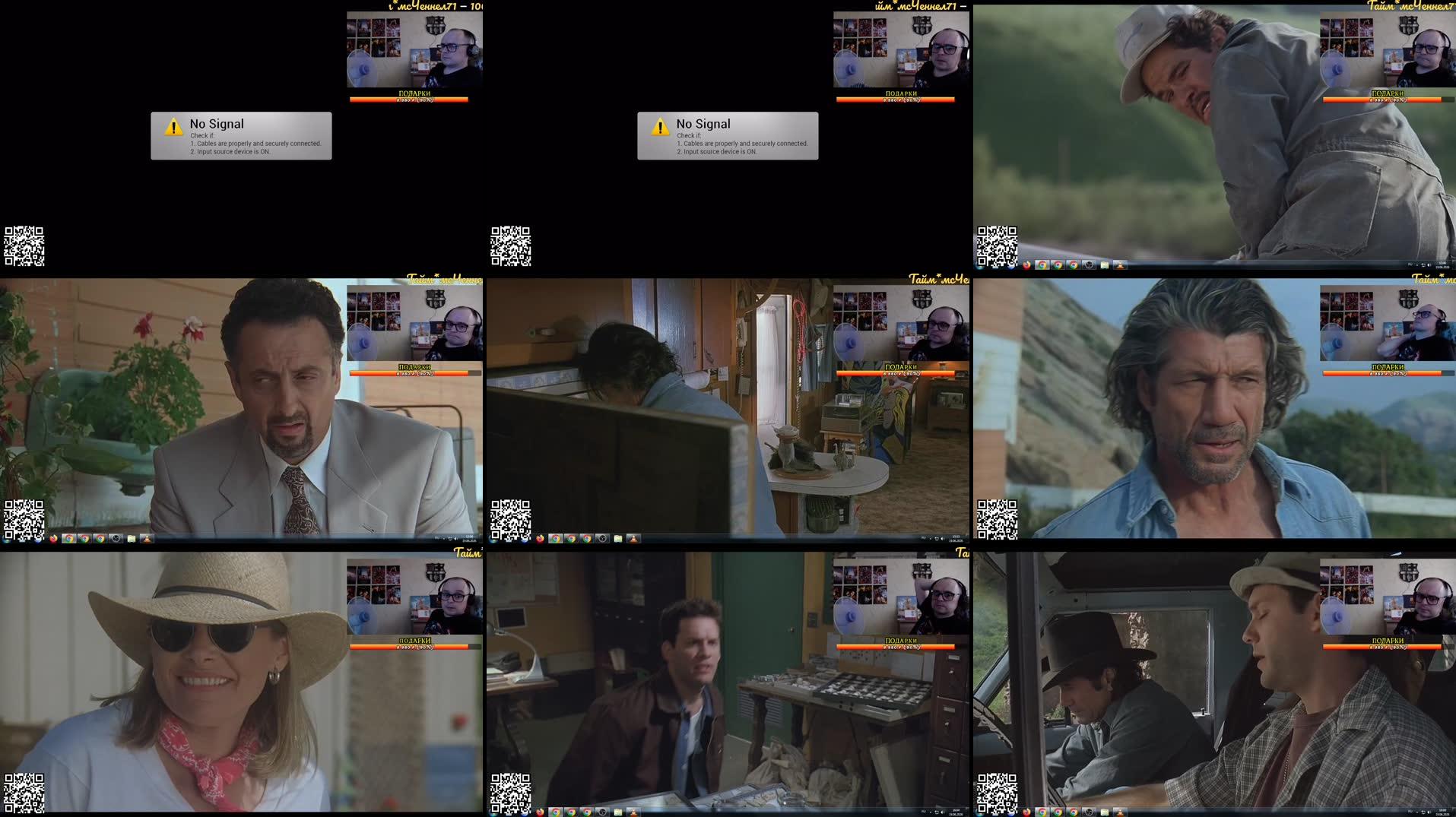Click the webcam overlay in the truck-cab frame
This screenshot has height=817, width=1456.
click(x=1388, y=597)
